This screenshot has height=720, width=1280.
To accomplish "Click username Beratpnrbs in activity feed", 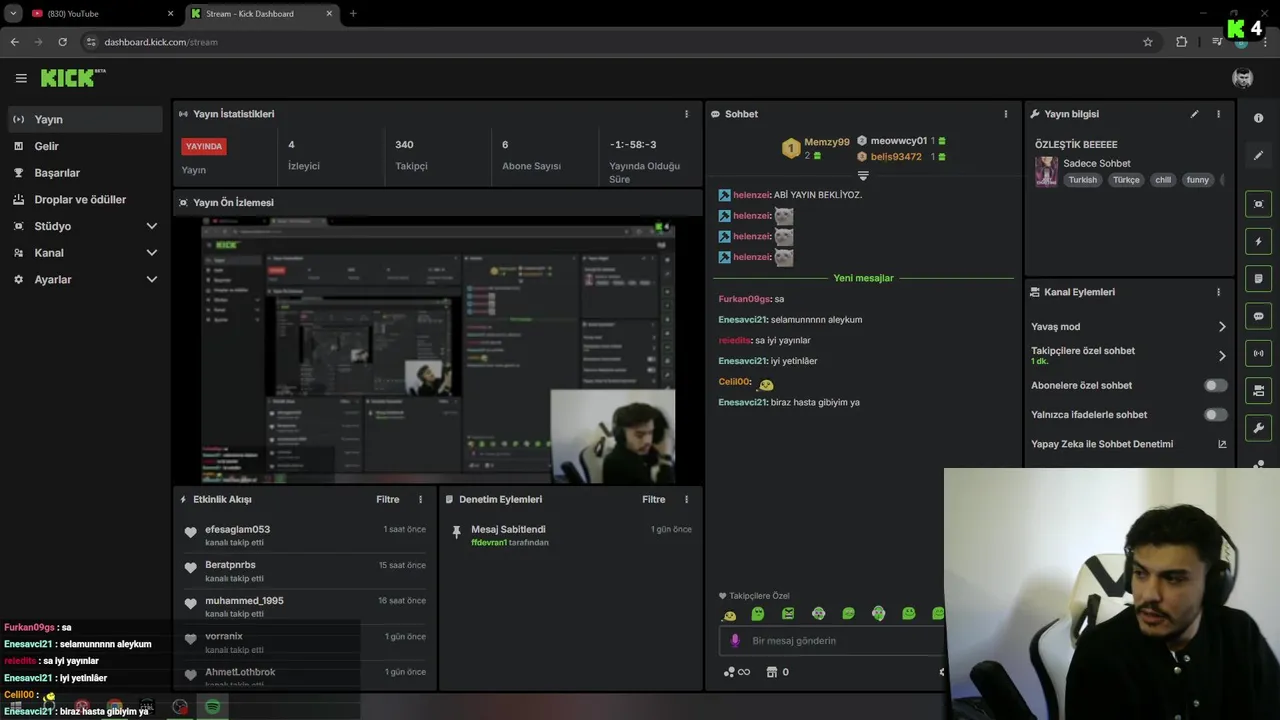I will point(230,565).
